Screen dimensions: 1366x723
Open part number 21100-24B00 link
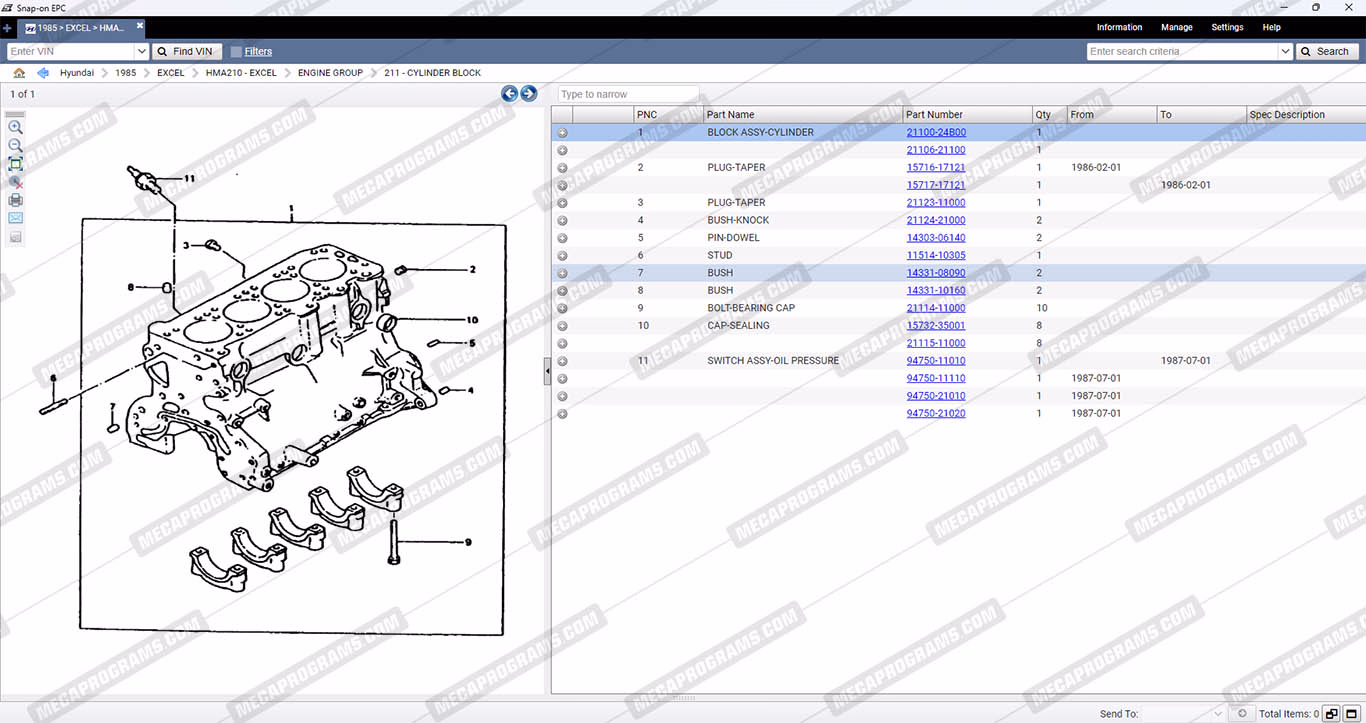936,133
